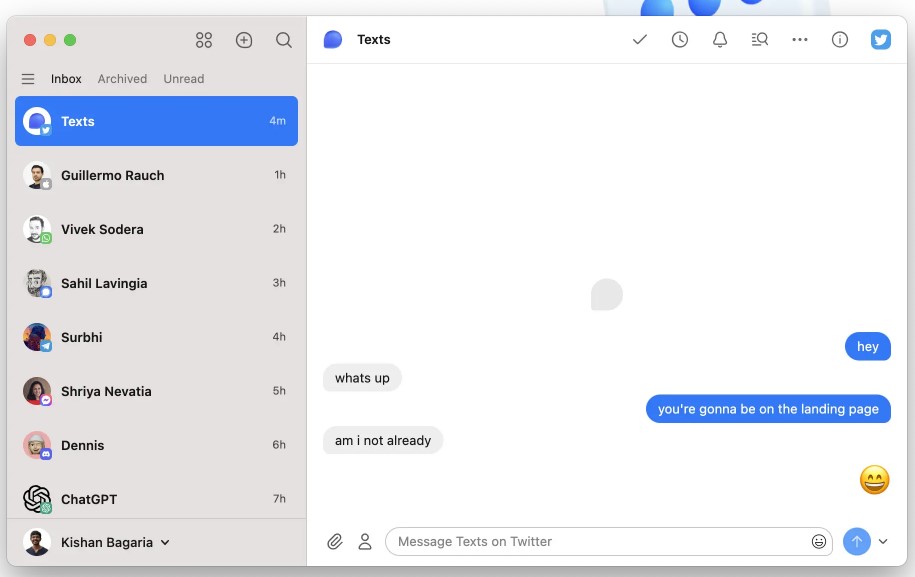
Task: Show chat info panel icon
Action: pyautogui.click(x=840, y=40)
